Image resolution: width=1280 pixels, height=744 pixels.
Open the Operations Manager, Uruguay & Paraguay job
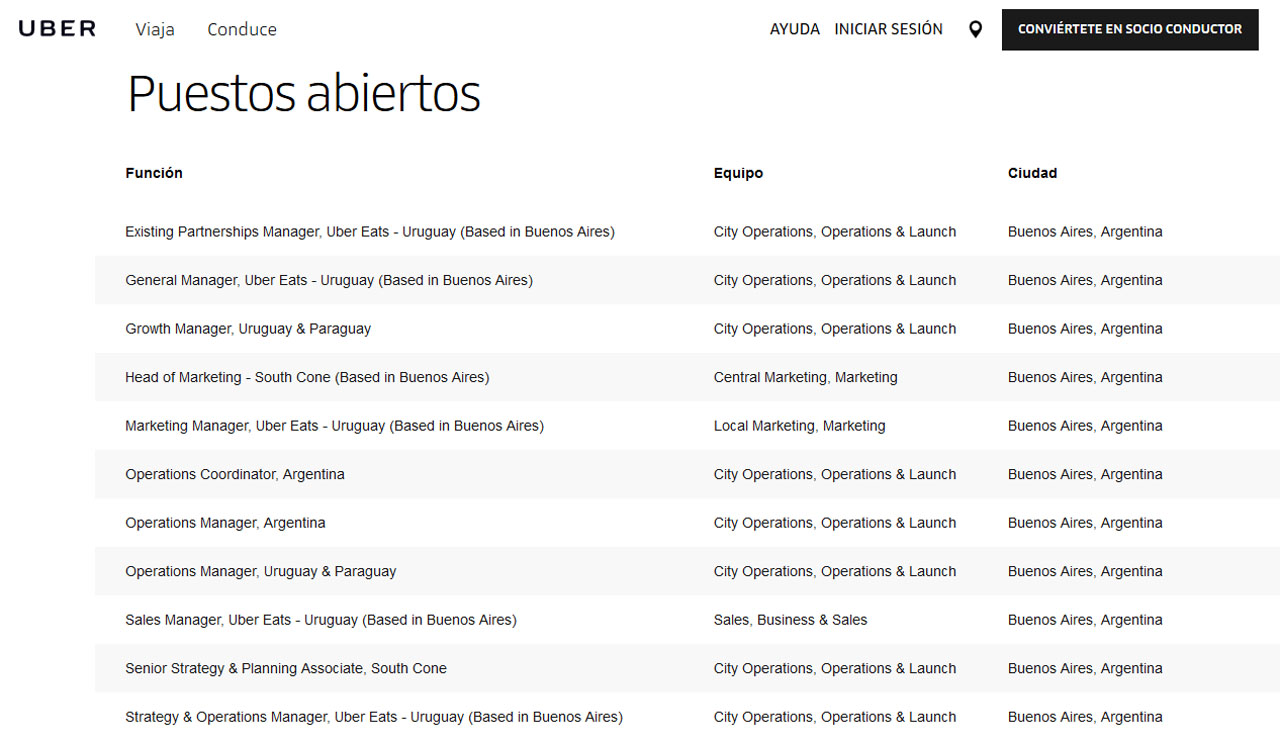click(260, 571)
